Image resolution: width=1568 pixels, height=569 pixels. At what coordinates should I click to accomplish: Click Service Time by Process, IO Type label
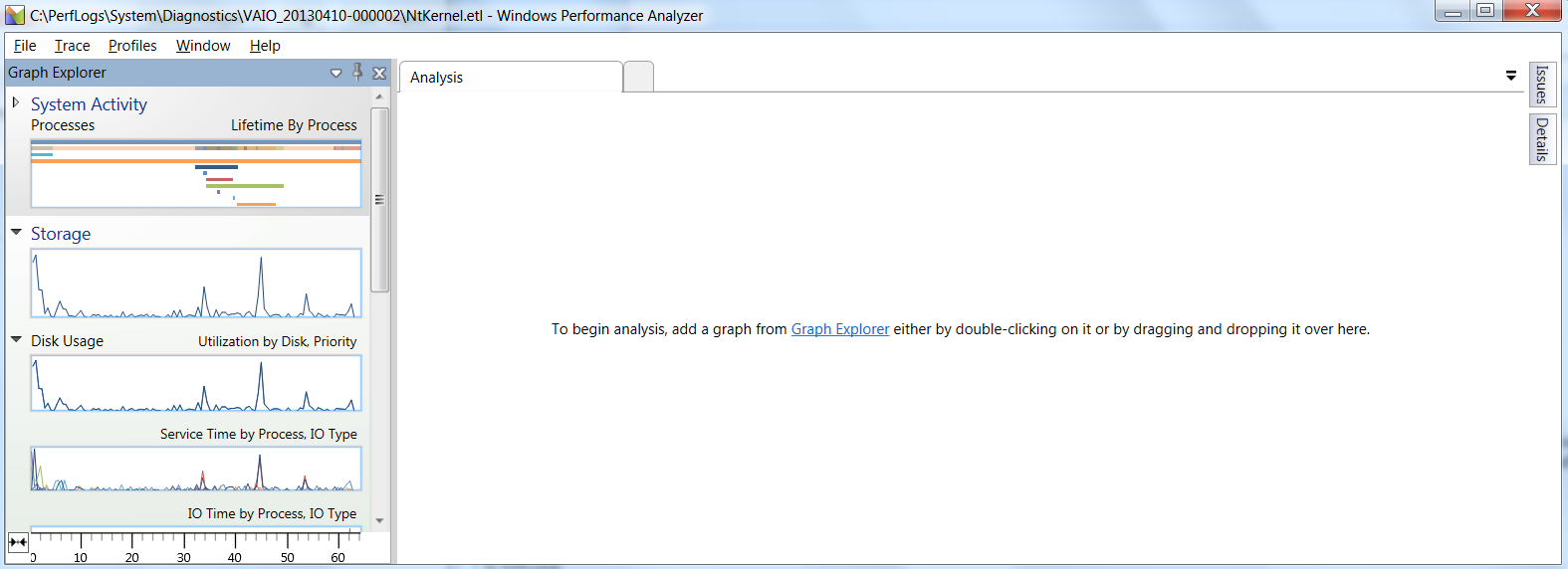(x=258, y=434)
